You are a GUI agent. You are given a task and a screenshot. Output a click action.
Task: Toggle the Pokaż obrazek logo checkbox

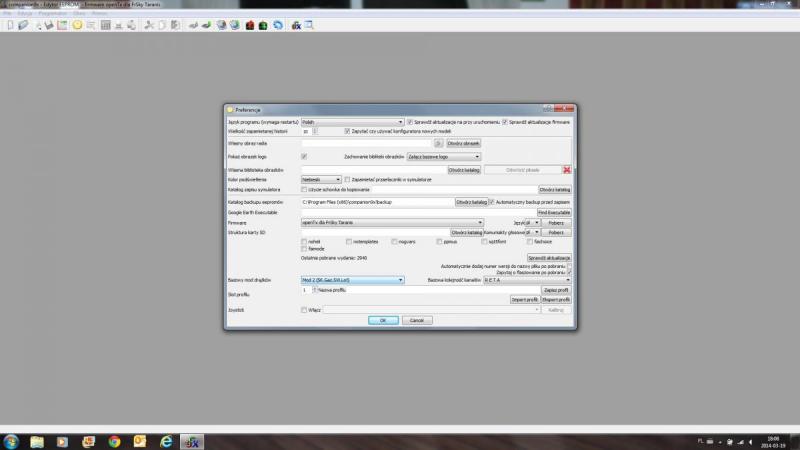click(x=304, y=156)
